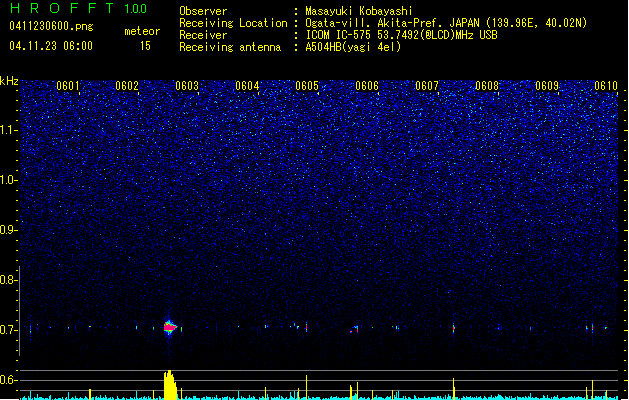Image resolution: width=629 pixels, height=400 pixels.
Task: Click the tall yellow intensity peak cluster
Action: [x=170, y=385]
